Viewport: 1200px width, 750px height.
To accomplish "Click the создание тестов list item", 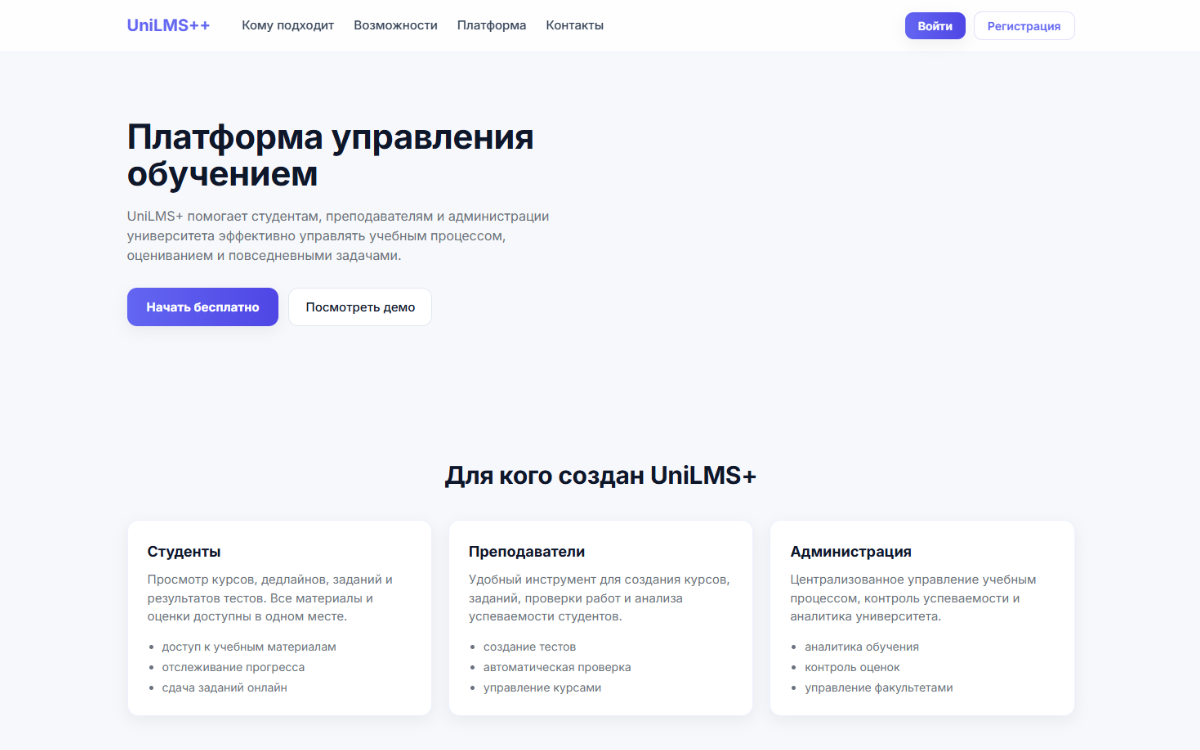I will [530, 647].
